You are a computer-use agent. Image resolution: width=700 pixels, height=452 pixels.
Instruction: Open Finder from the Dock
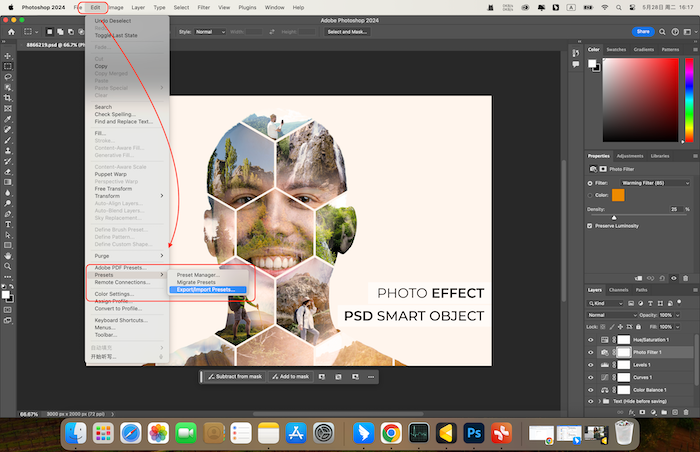75,433
